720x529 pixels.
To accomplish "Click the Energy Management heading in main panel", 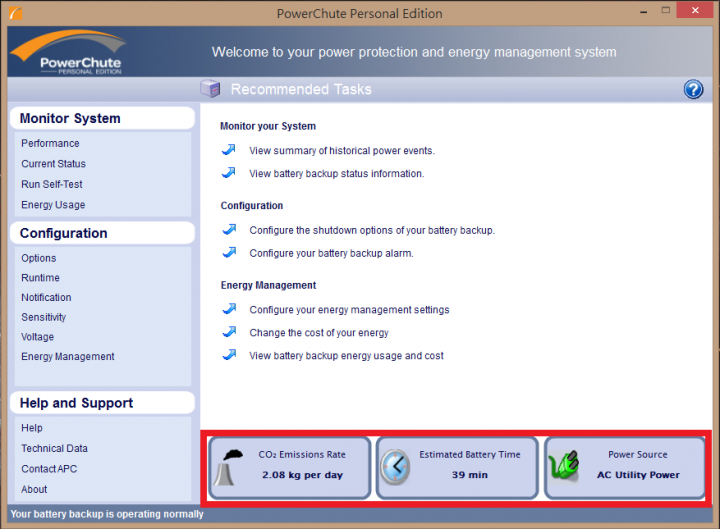I will (x=268, y=285).
